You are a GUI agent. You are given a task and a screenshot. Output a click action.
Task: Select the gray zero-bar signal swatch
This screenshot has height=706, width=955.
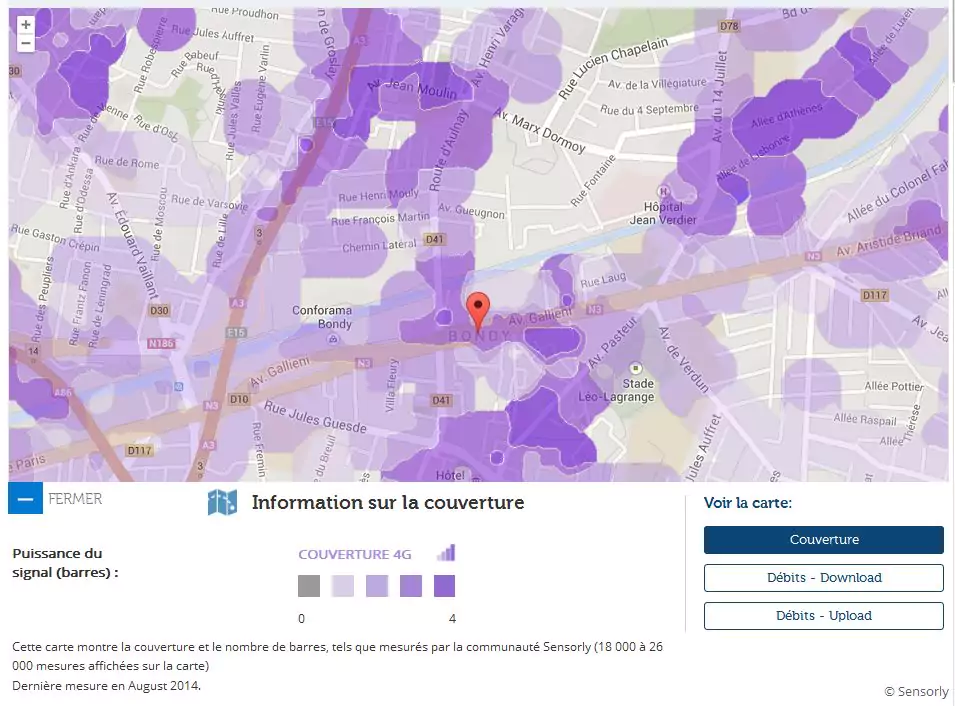(x=309, y=586)
